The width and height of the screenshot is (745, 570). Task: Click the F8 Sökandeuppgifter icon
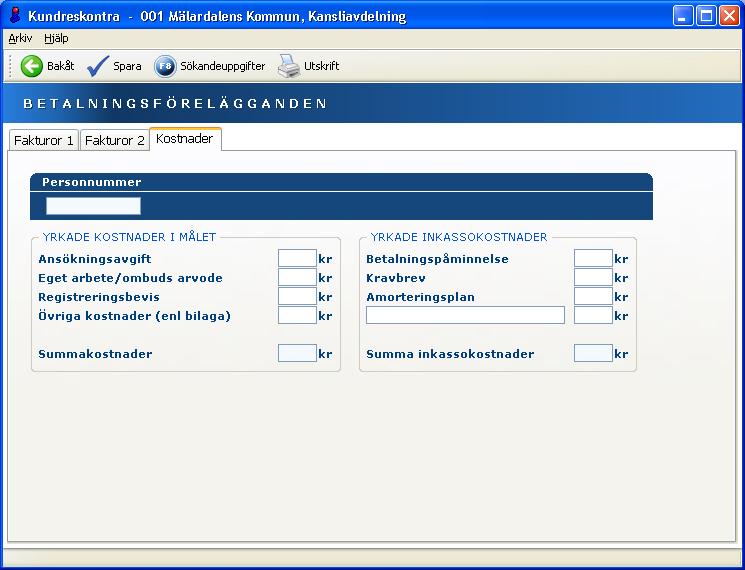[165, 66]
